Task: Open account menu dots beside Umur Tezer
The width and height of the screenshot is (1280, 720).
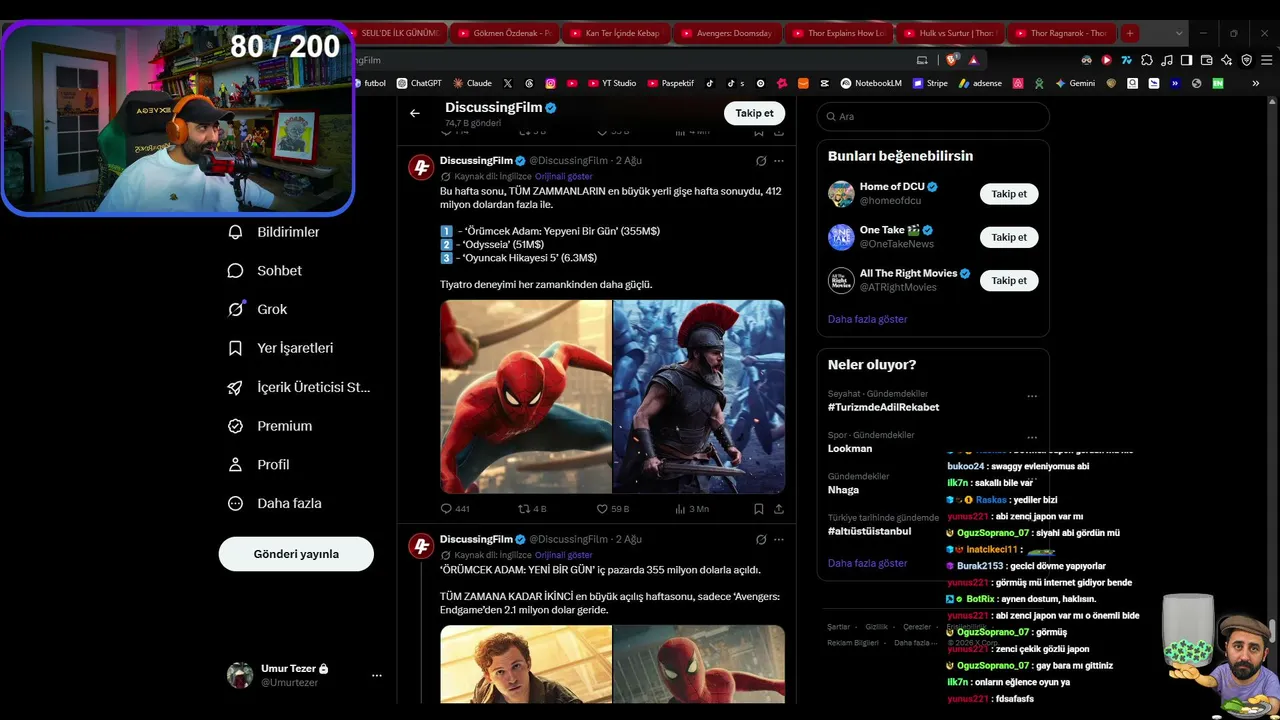Action: pos(377,676)
